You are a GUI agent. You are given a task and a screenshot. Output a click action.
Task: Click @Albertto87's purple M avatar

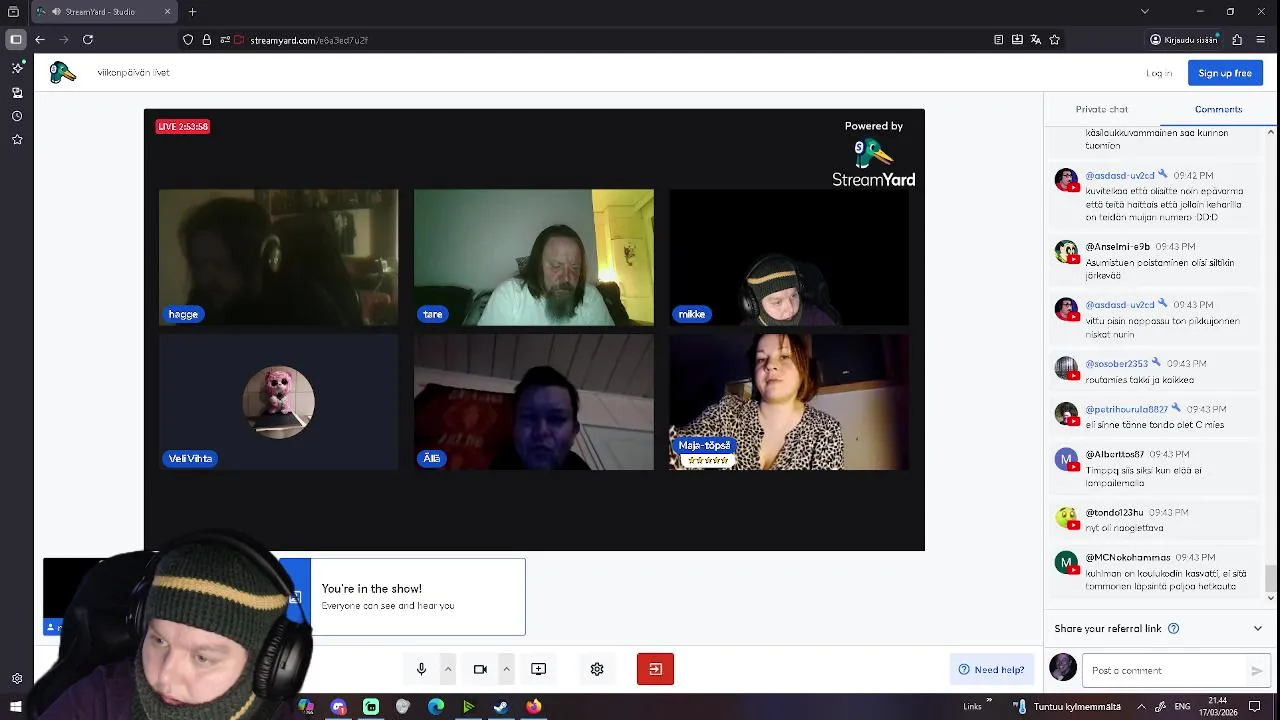coord(1066,460)
